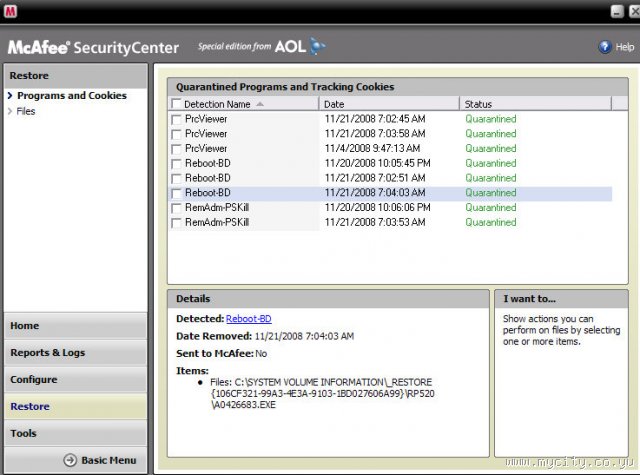Select date 11/20/2008 10:05:45 PM cell
Screen dimensions: 640x475
(378, 163)
